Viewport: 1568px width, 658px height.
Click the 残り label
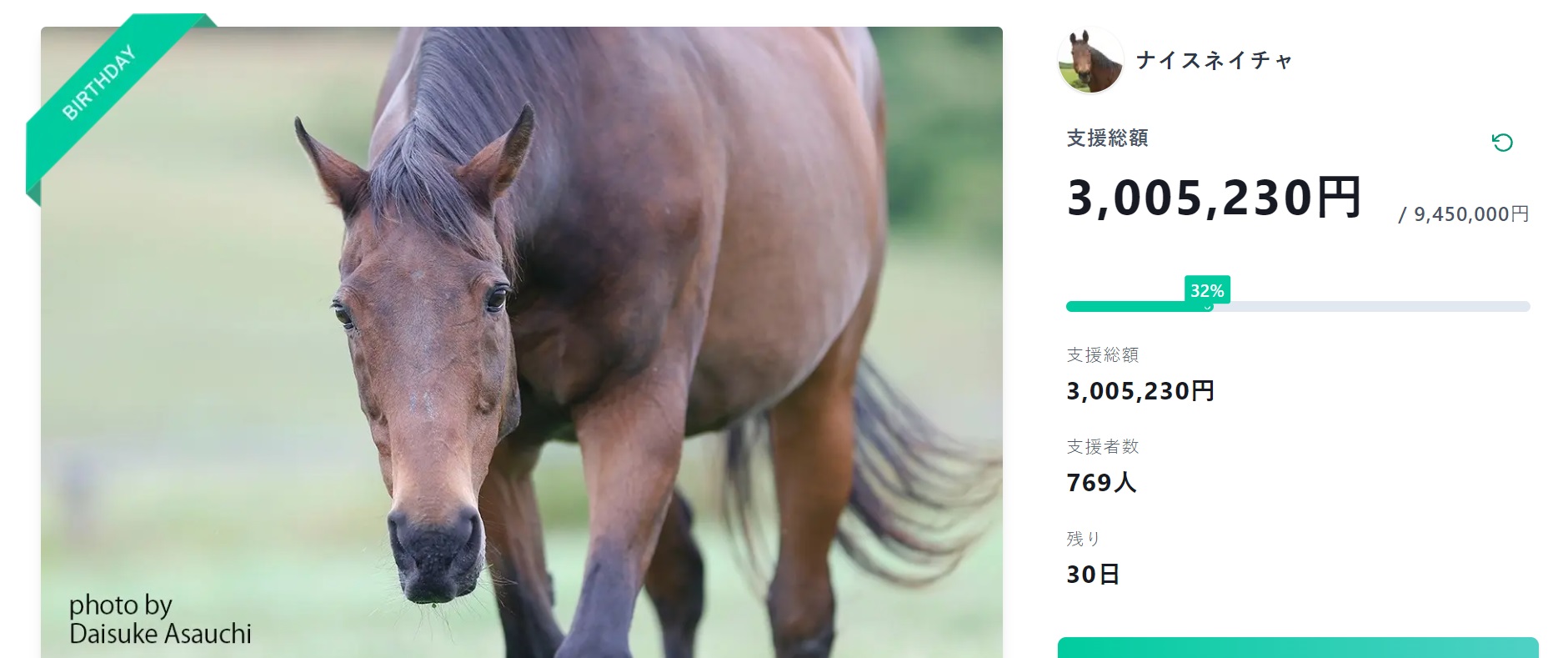(x=1083, y=539)
